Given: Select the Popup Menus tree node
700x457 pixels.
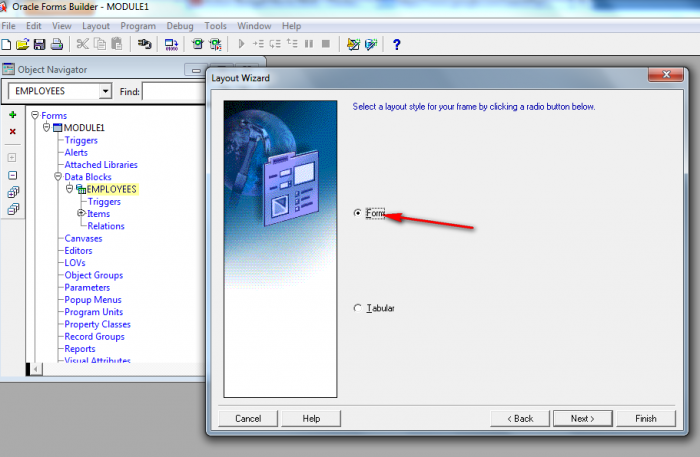Looking at the screenshot, I should (93, 300).
